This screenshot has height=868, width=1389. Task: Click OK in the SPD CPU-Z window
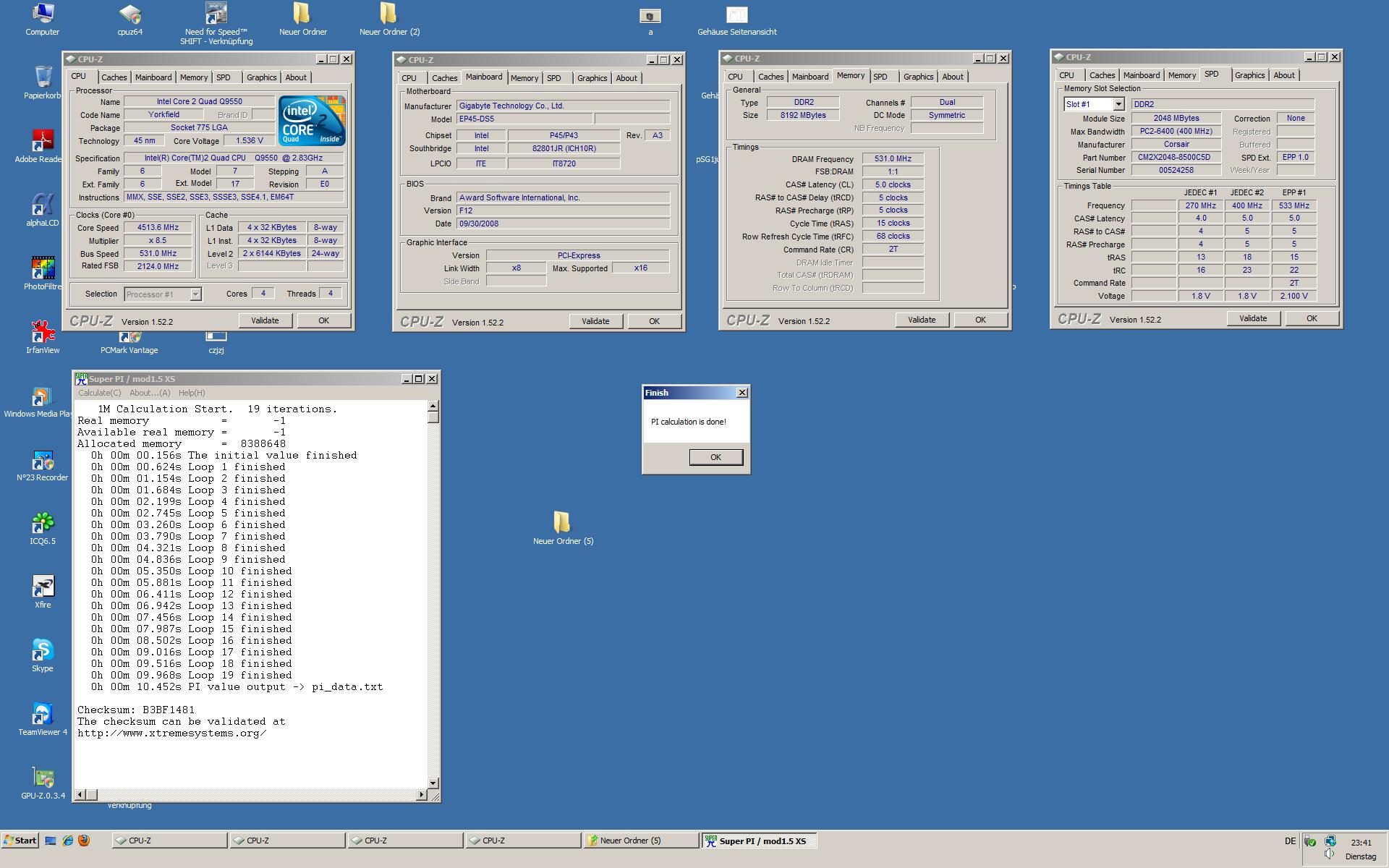click(x=1312, y=318)
